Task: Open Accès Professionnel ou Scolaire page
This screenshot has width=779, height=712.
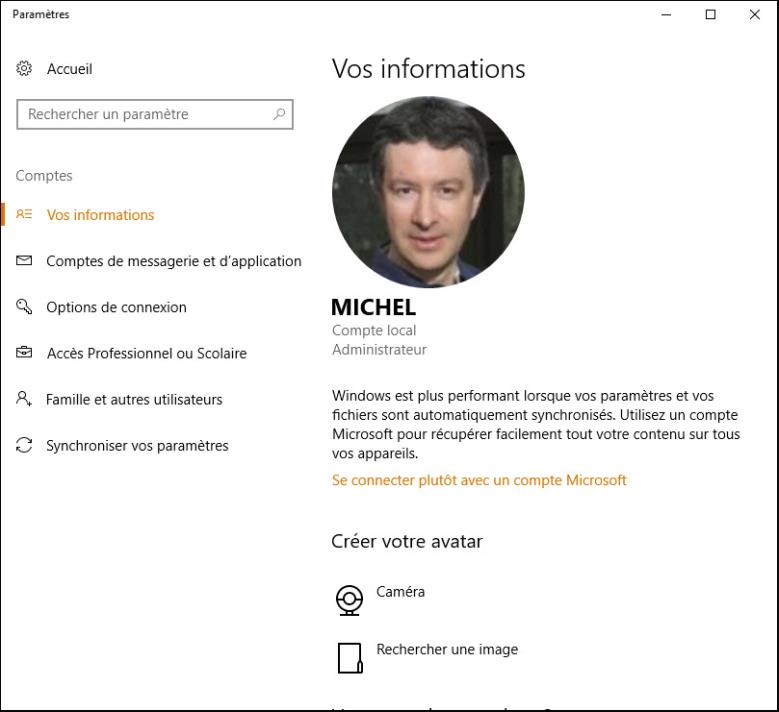Action: (146, 353)
